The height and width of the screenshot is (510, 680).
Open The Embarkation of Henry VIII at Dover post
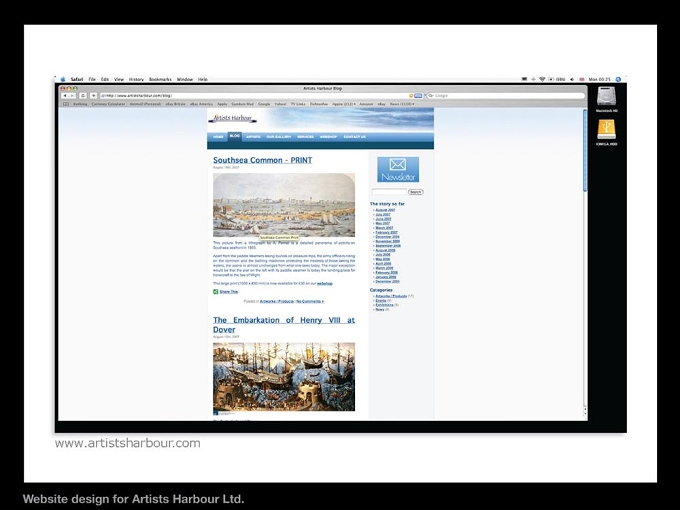(284, 325)
